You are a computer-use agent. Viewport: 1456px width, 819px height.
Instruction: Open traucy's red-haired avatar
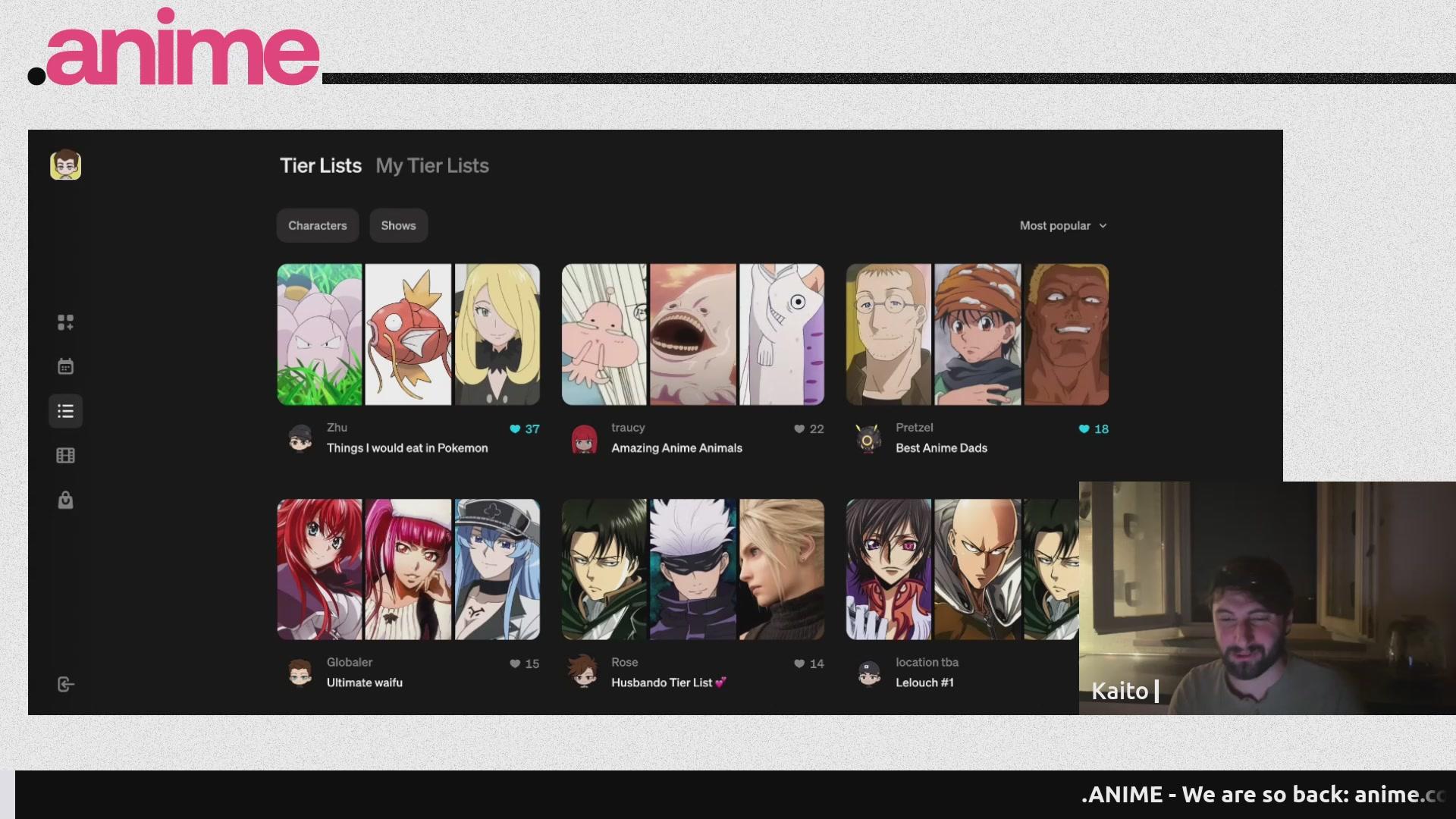point(584,438)
